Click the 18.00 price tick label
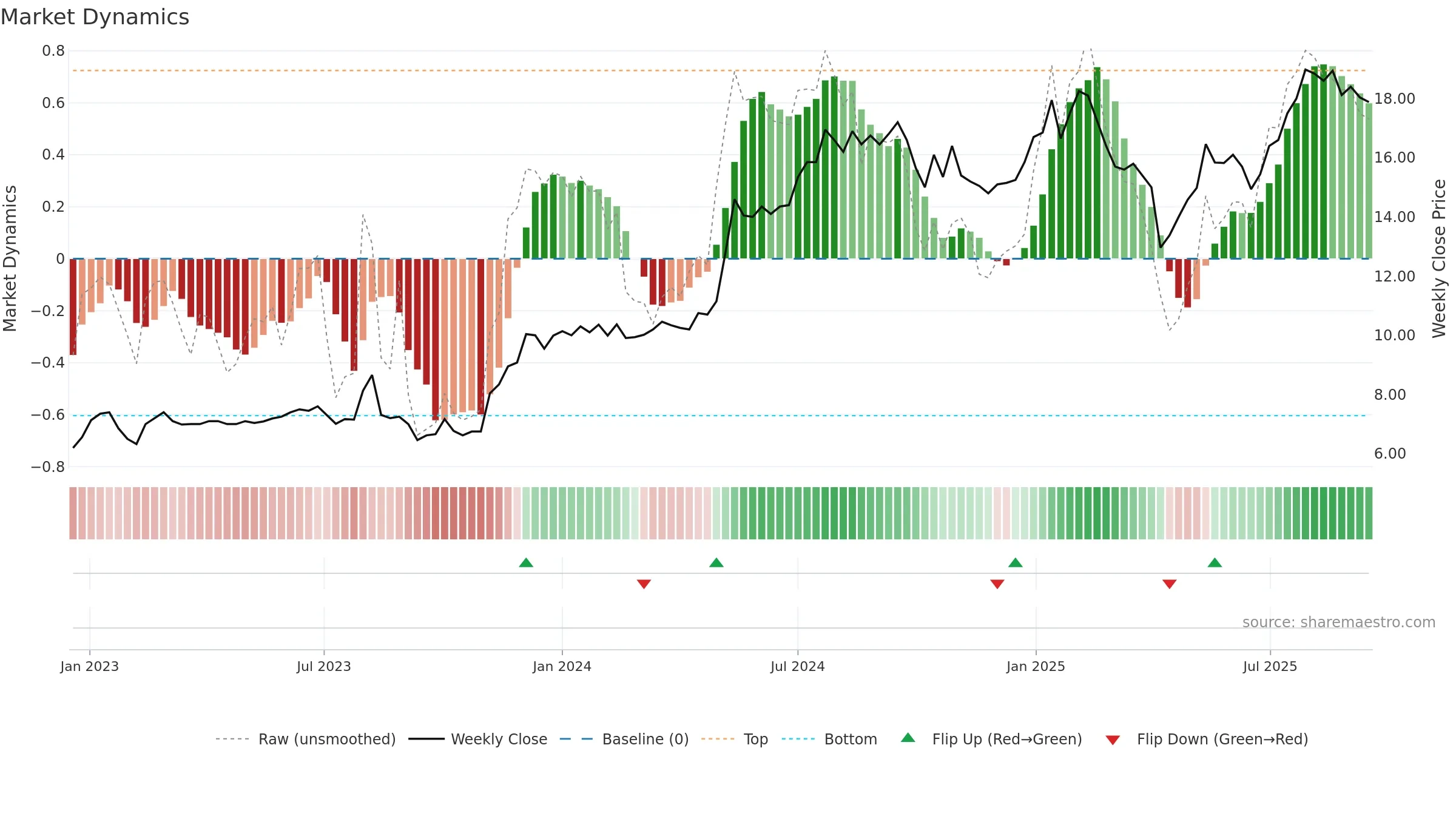 pos(1394,98)
